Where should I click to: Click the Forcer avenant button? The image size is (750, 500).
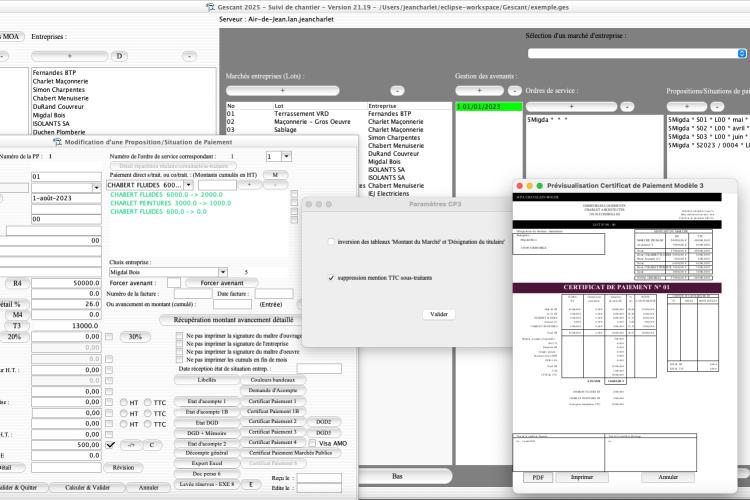222,283
